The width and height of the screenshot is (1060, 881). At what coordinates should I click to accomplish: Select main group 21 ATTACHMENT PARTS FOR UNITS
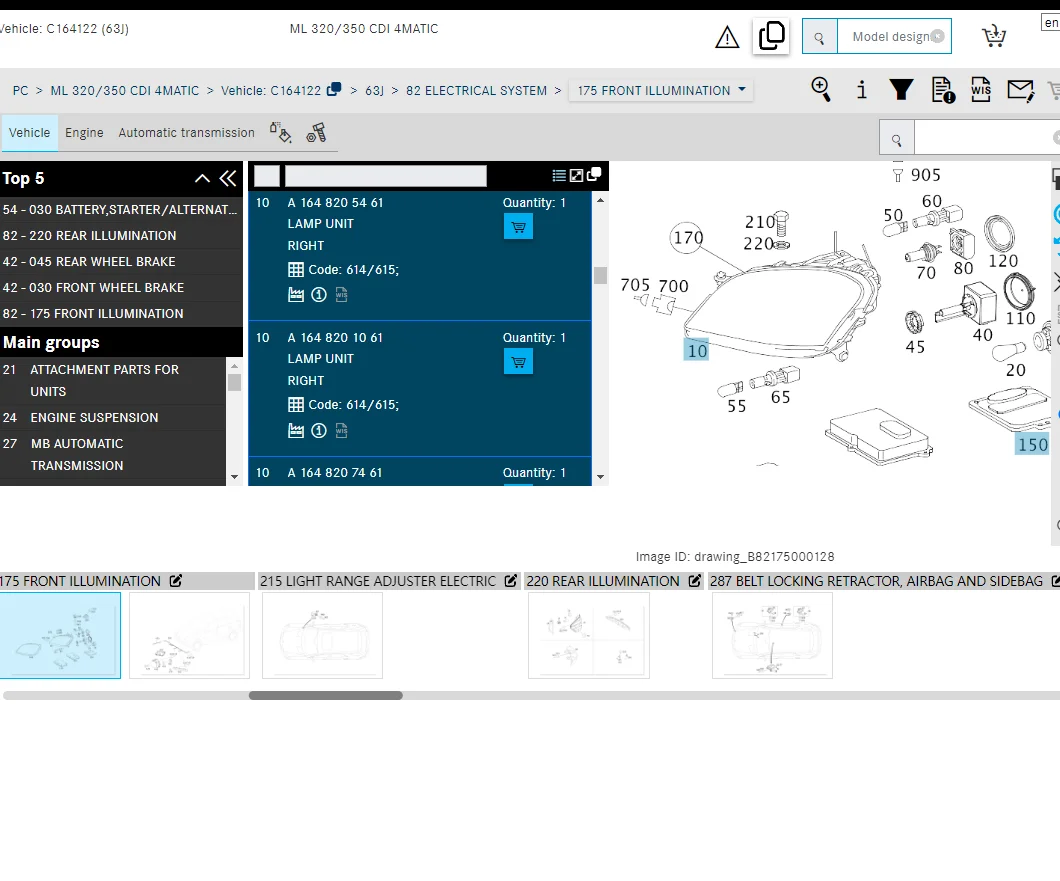[113, 381]
